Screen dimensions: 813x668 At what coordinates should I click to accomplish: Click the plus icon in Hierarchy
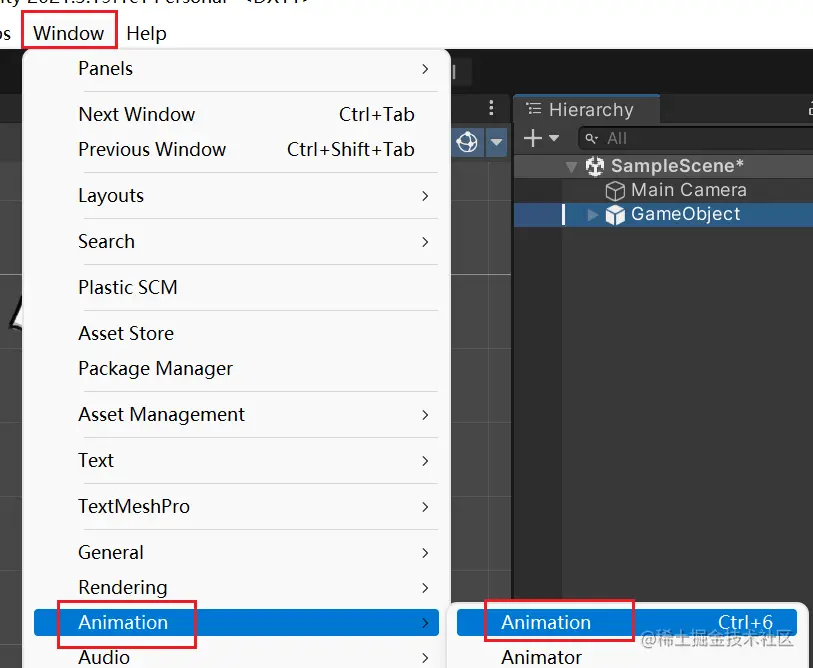tap(533, 138)
